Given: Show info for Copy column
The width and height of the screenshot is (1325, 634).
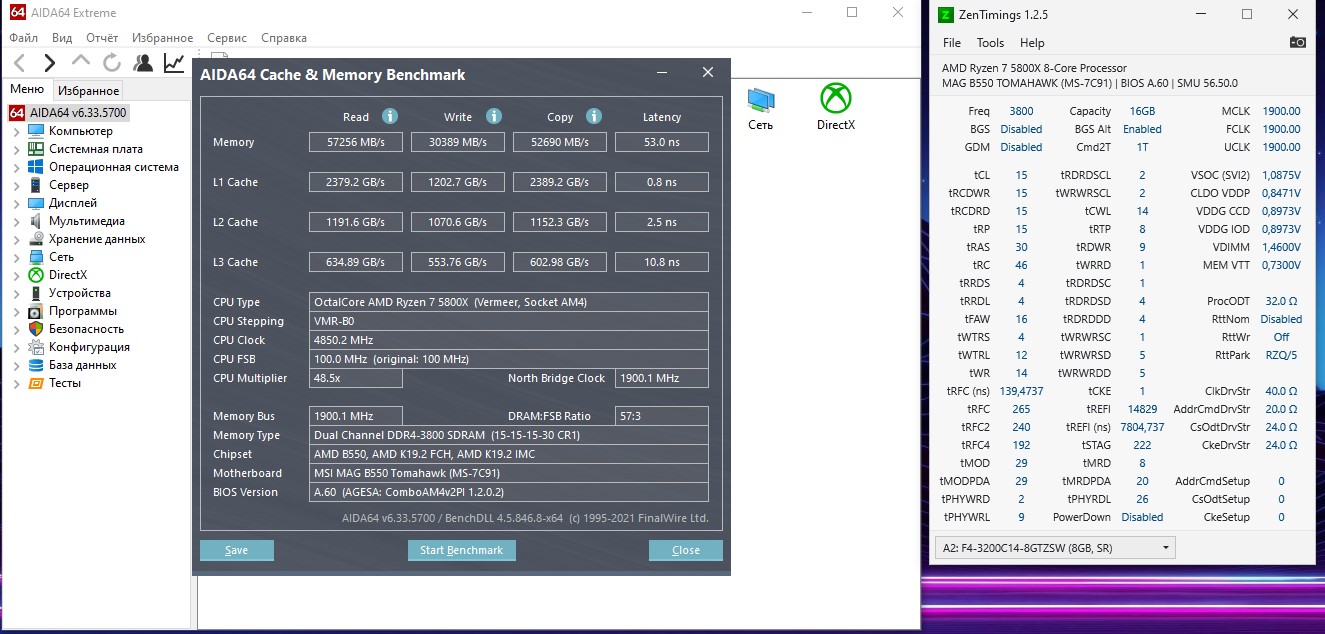Looking at the screenshot, I should (x=594, y=116).
